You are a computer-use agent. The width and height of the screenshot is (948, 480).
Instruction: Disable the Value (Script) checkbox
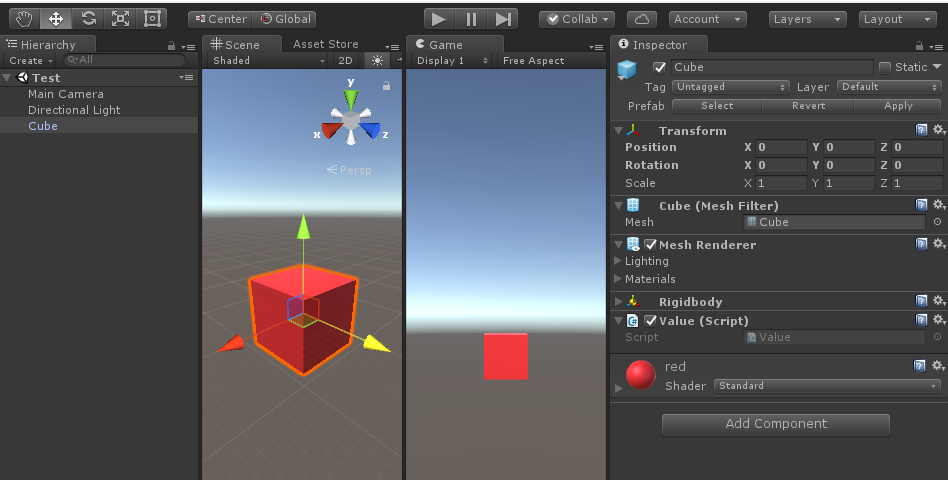[651, 321]
